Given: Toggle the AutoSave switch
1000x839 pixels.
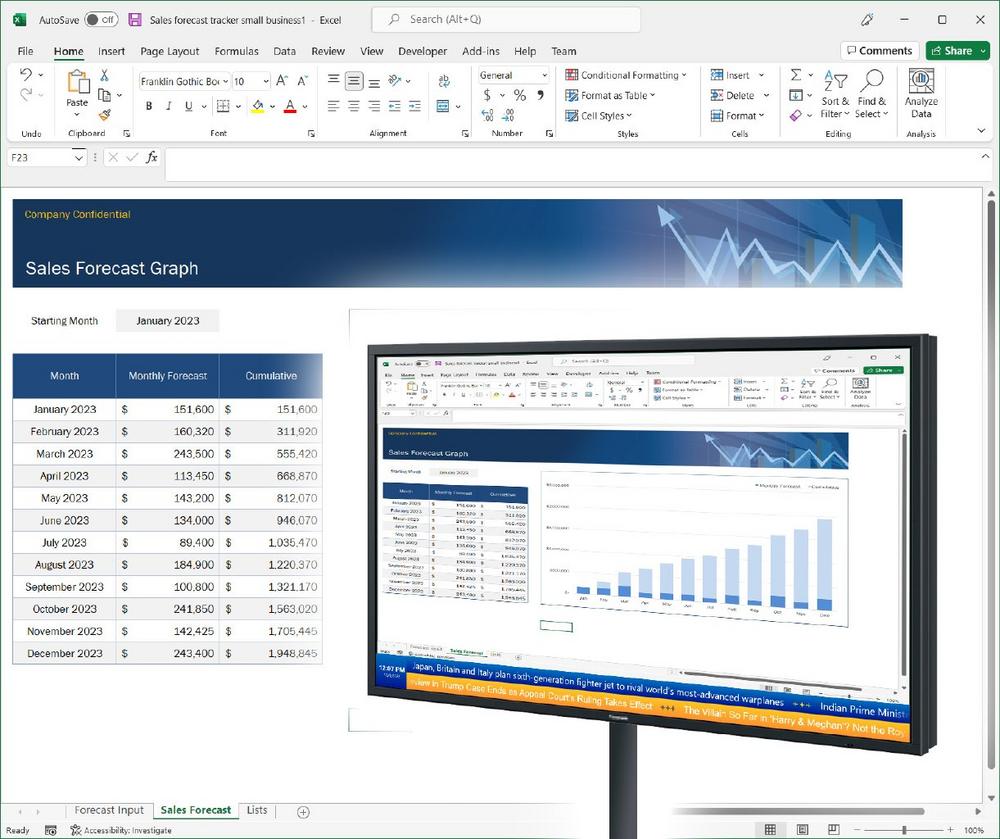Looking at the screenshot, I should pyautogui.click(x=100, y=20).
